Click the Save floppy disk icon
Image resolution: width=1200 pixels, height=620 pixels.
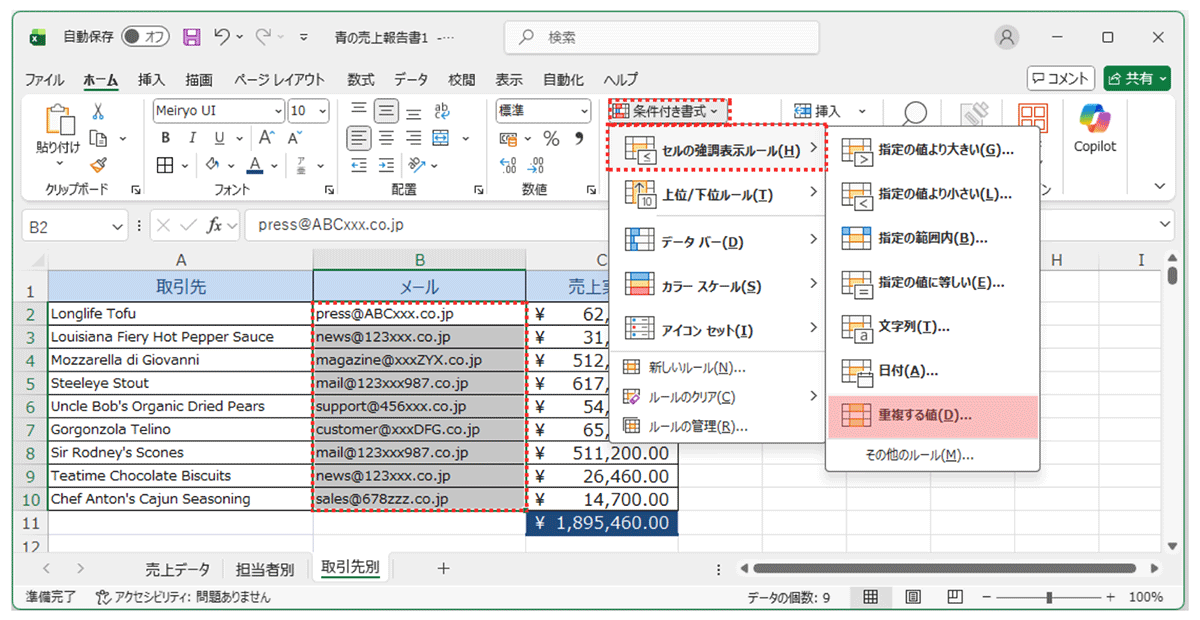tap(192, 37)
